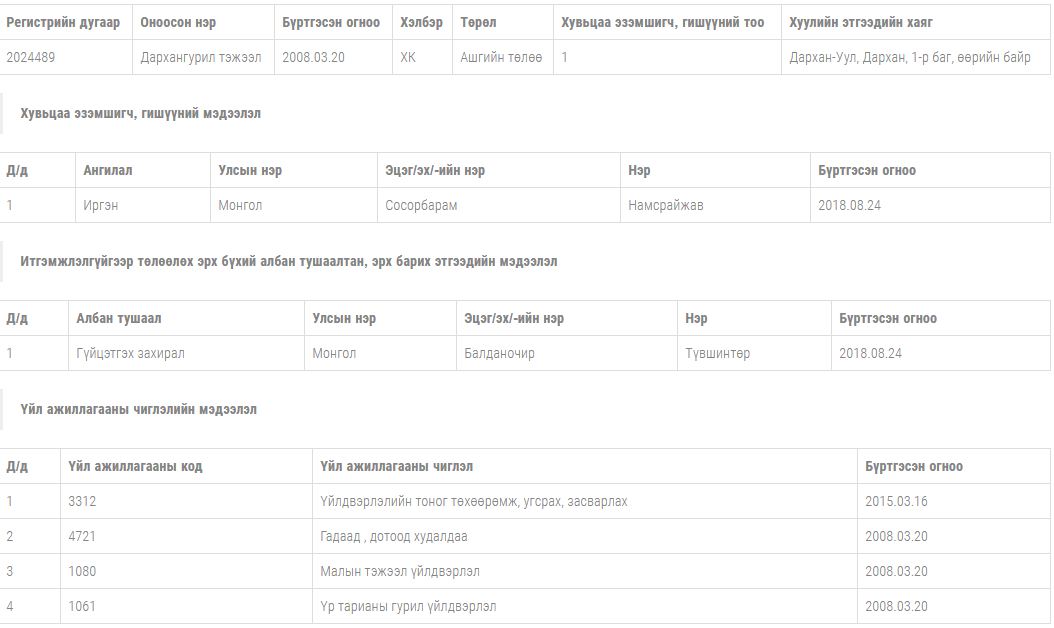
Task: Click the 'Үйл ажиллагааны код' column header
Action: tap(135, 466)
